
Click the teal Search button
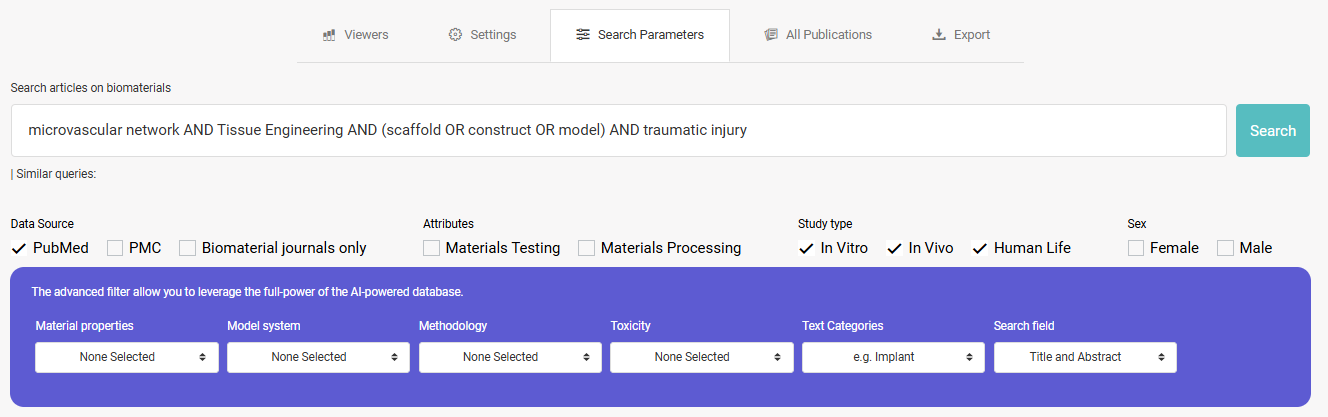coord(1273,131)
